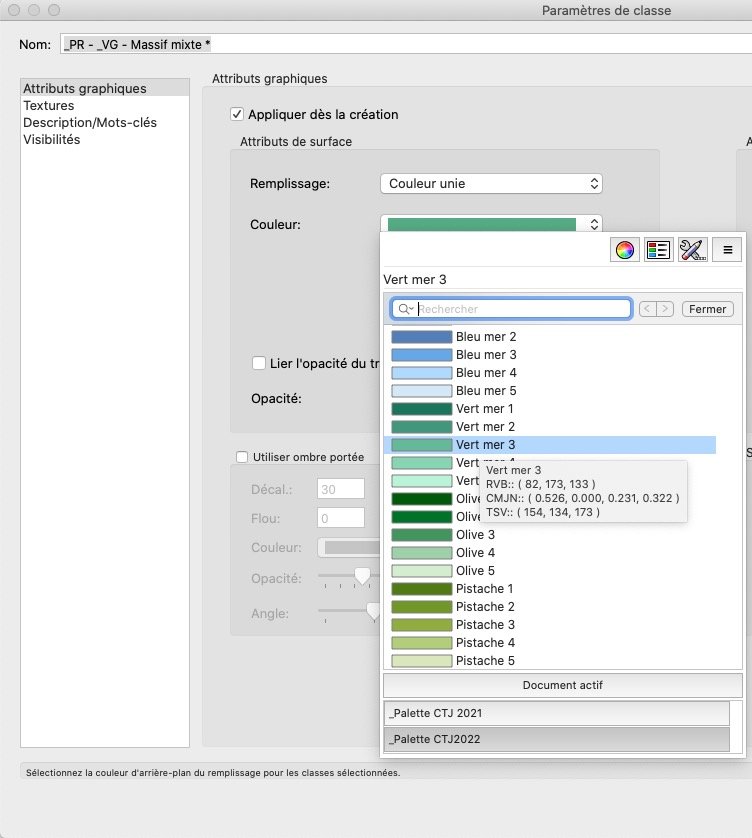The image size is (752, 838).
Task: Open the color wheel picker
Action: click(x=624, y=251)
